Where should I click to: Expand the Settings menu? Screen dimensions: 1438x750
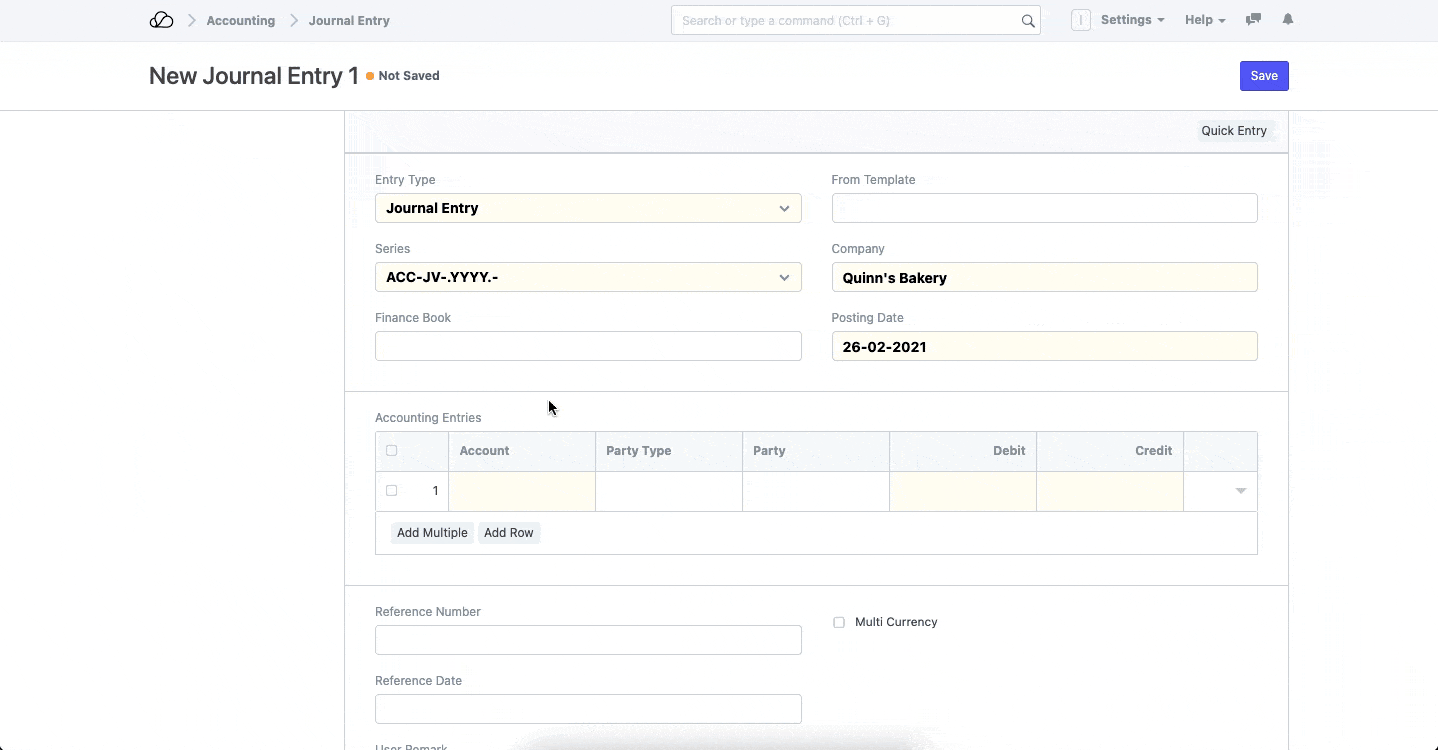(x=1132, y=20)
